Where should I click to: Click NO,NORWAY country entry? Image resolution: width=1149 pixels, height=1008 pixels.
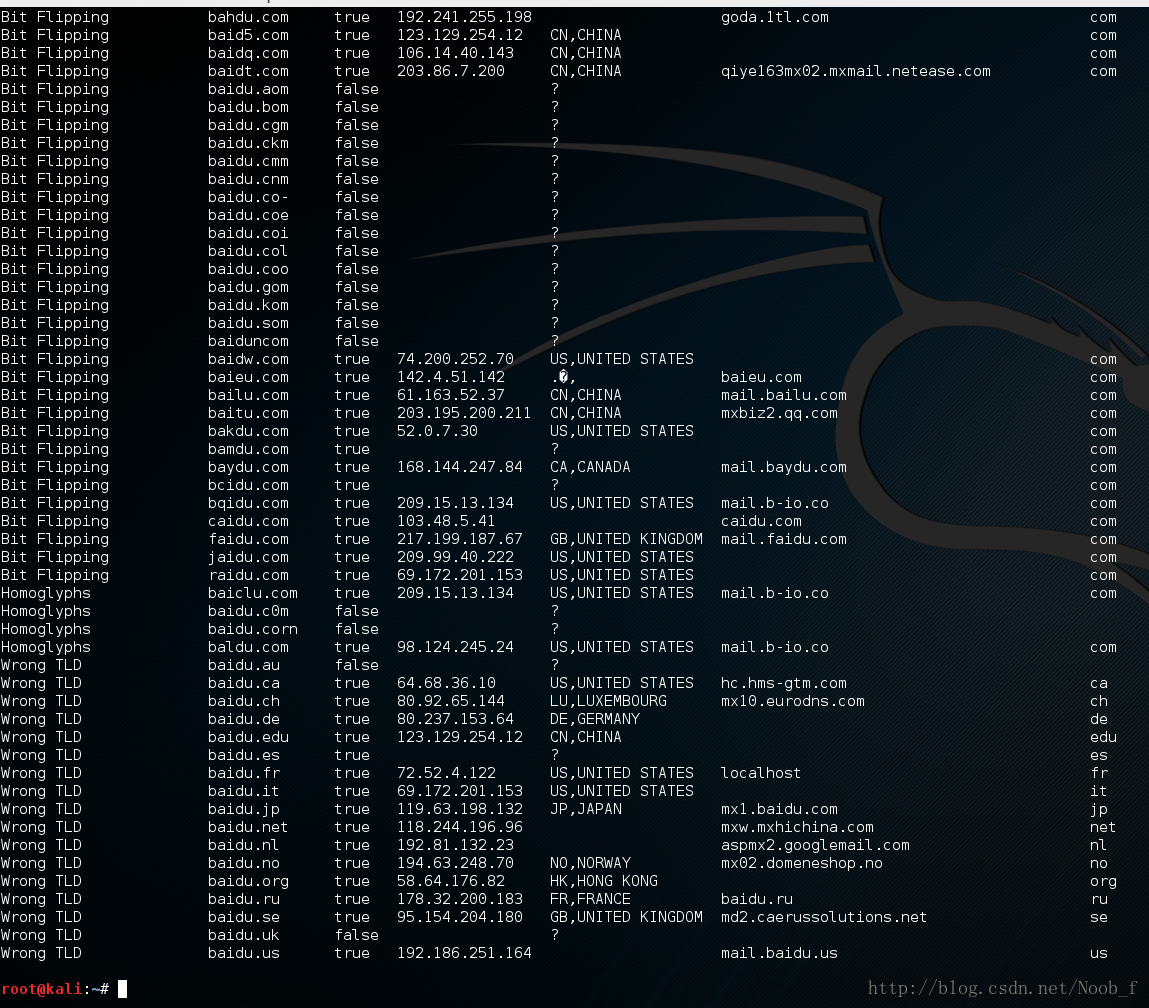click(x=590, y=863)
